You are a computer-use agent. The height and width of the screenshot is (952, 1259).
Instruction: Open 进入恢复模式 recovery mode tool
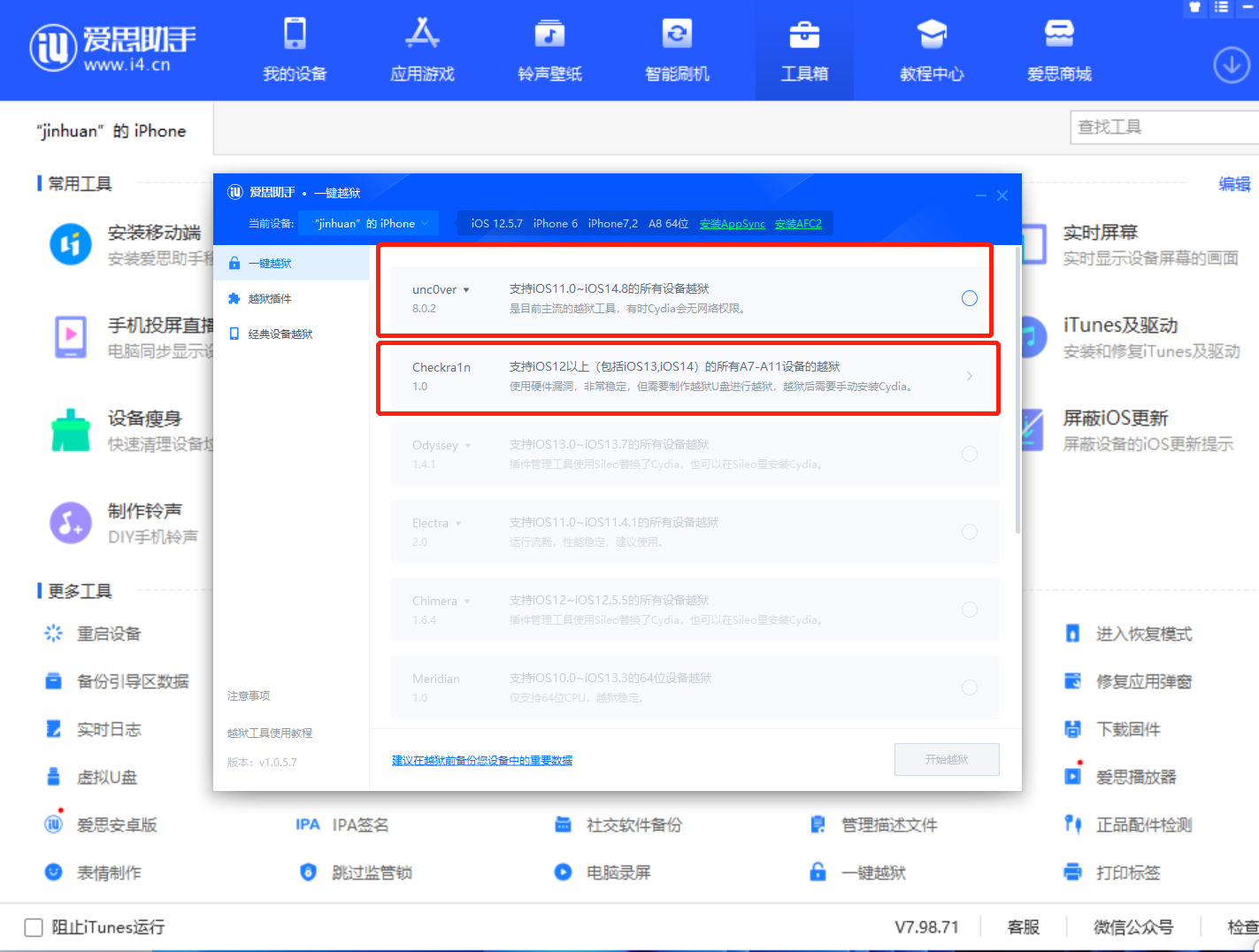coord(1128,633)
